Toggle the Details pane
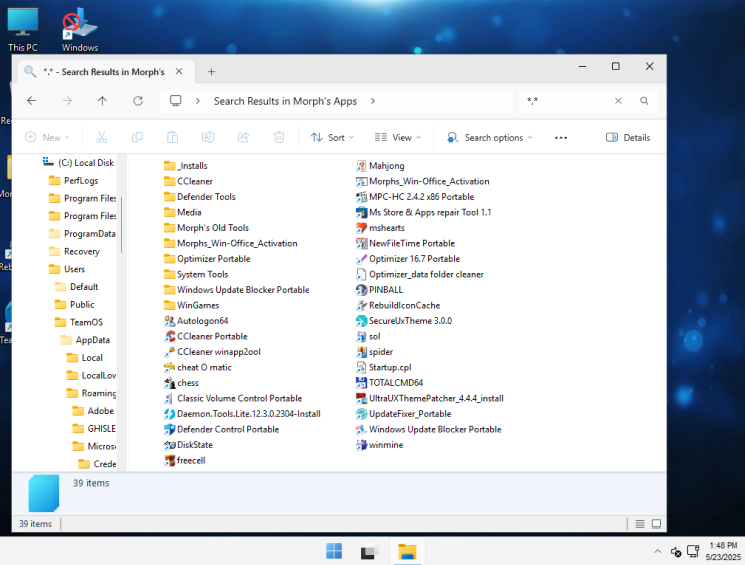The height and width of the screenshot is (565, 745). (628, 137)
